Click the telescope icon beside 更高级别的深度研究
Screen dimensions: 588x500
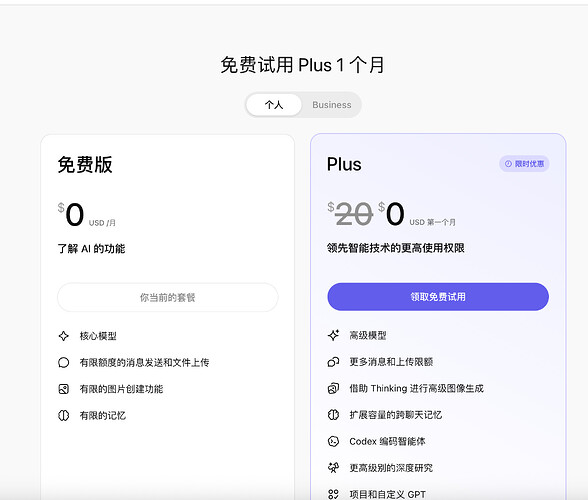click(333, 468)
